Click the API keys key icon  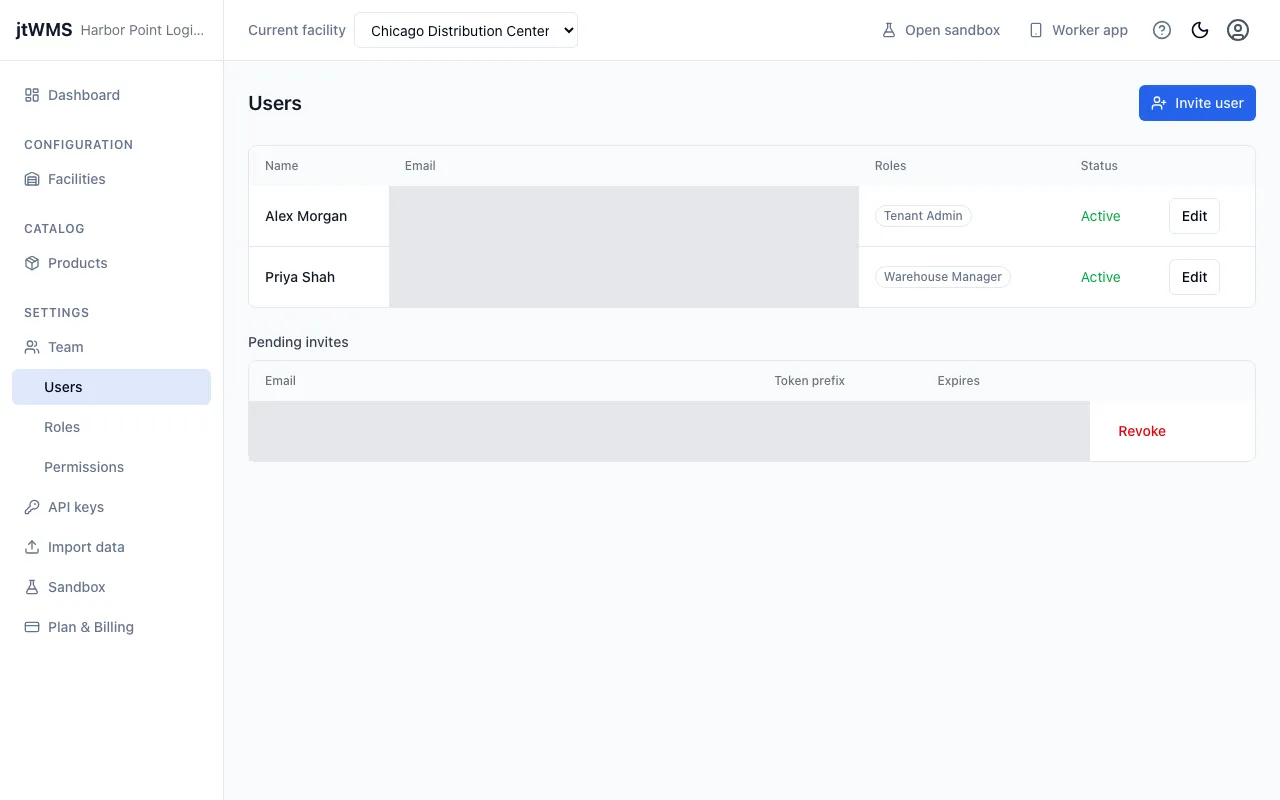[32, 507]
